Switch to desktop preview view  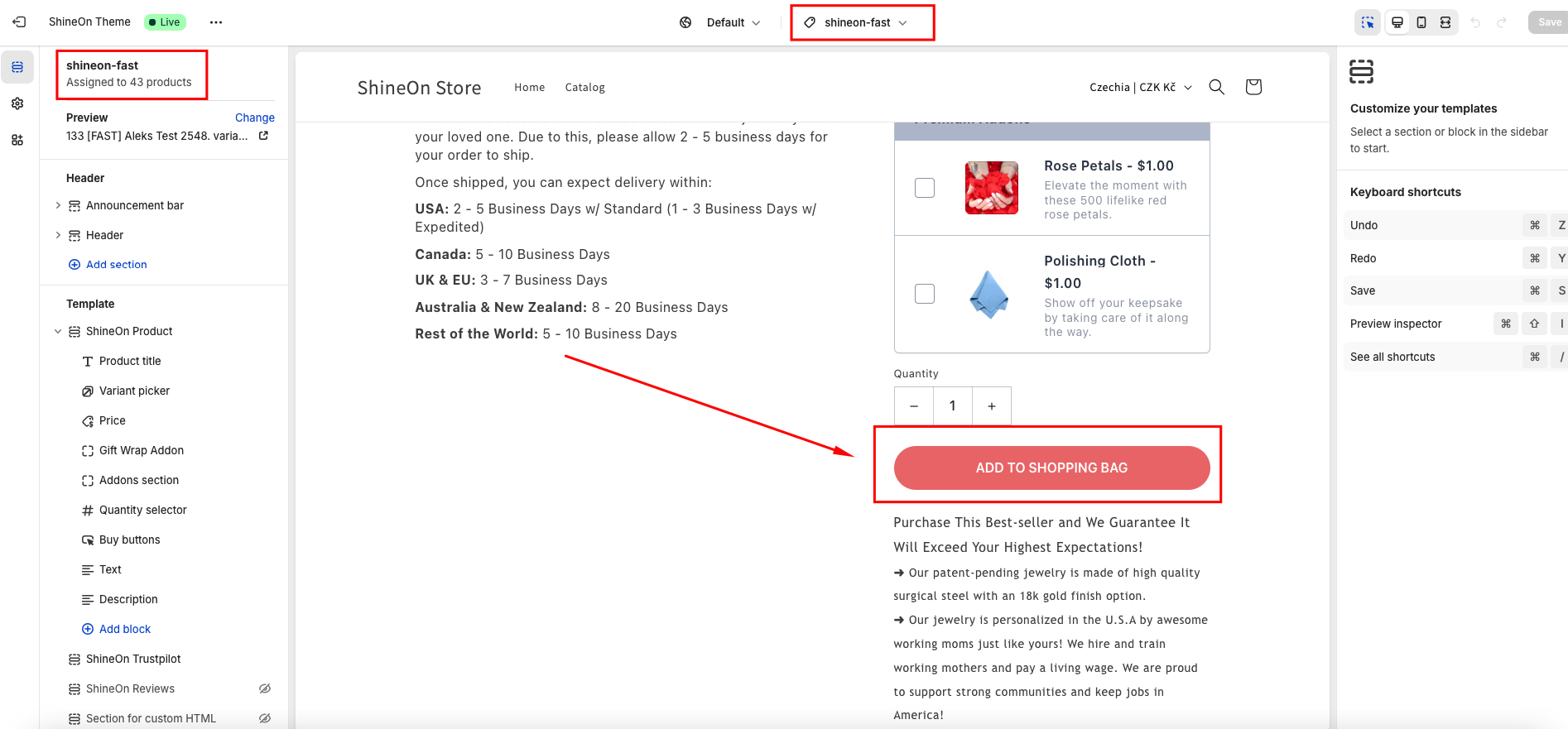point(1397,22)
